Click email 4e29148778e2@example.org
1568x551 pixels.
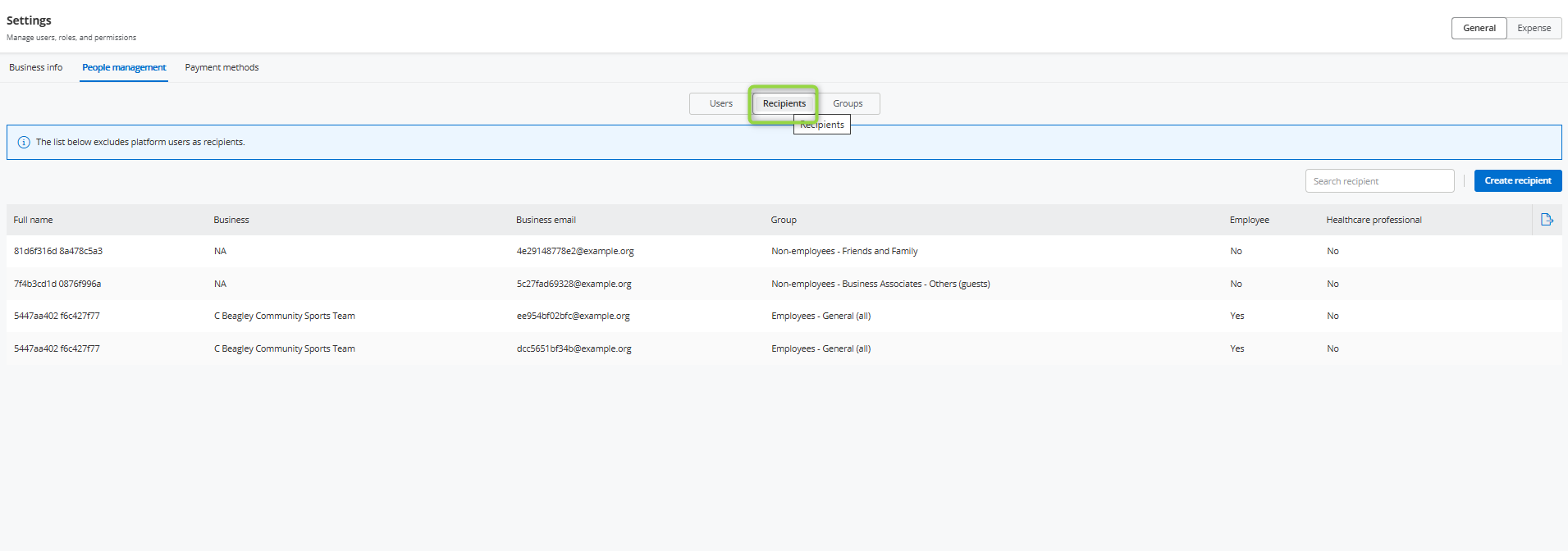(x=575, y=251)
